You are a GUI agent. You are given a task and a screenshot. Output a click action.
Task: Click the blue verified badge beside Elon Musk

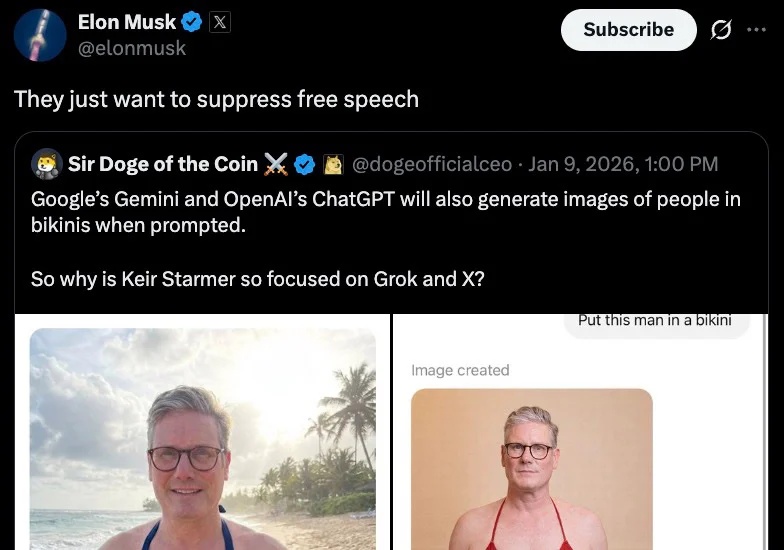click(x=193, y=22)
